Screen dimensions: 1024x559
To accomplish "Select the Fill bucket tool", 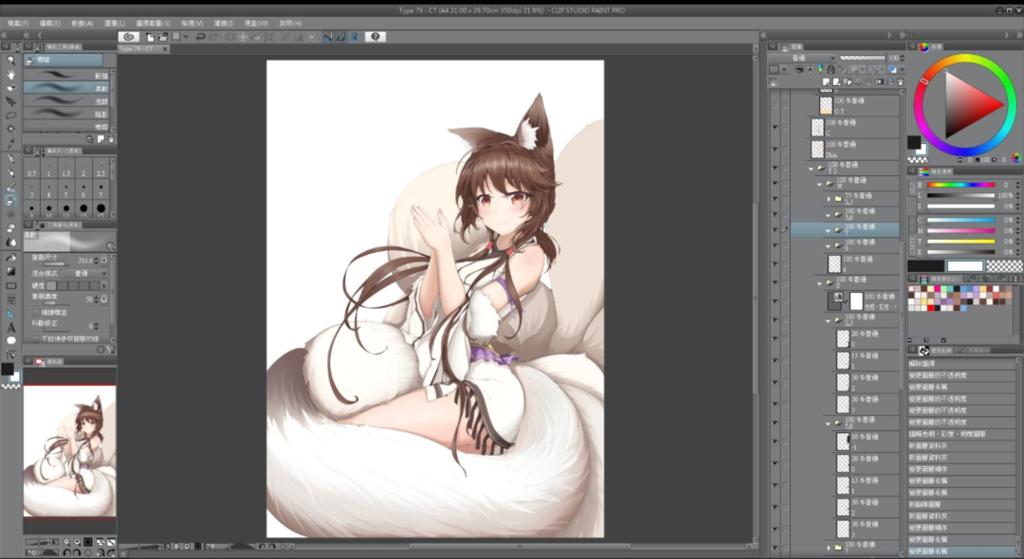I will [10, 258].
